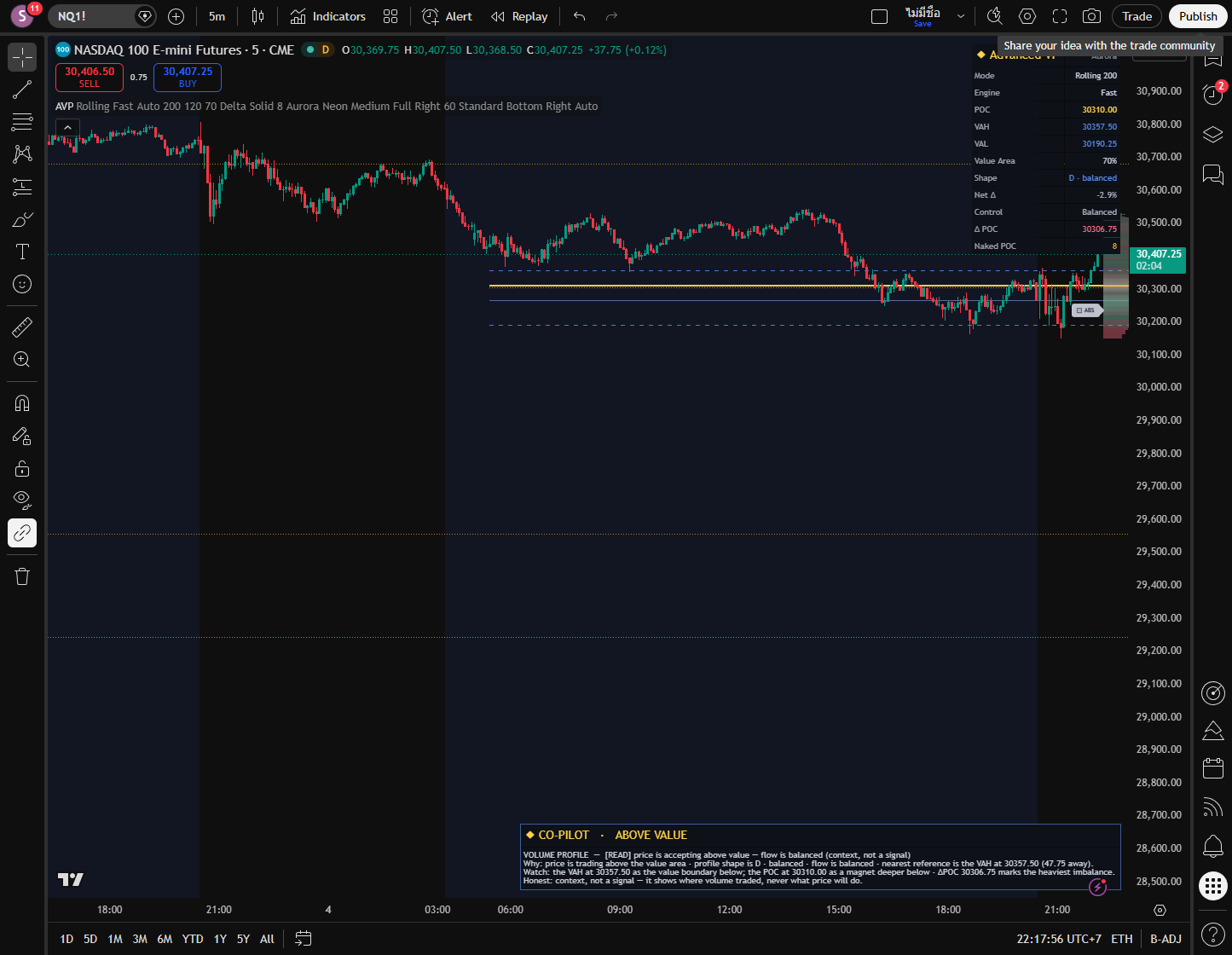1232x955 pixels.
Task: Toggle lock all drawing tools
Action: coord(22,468)
